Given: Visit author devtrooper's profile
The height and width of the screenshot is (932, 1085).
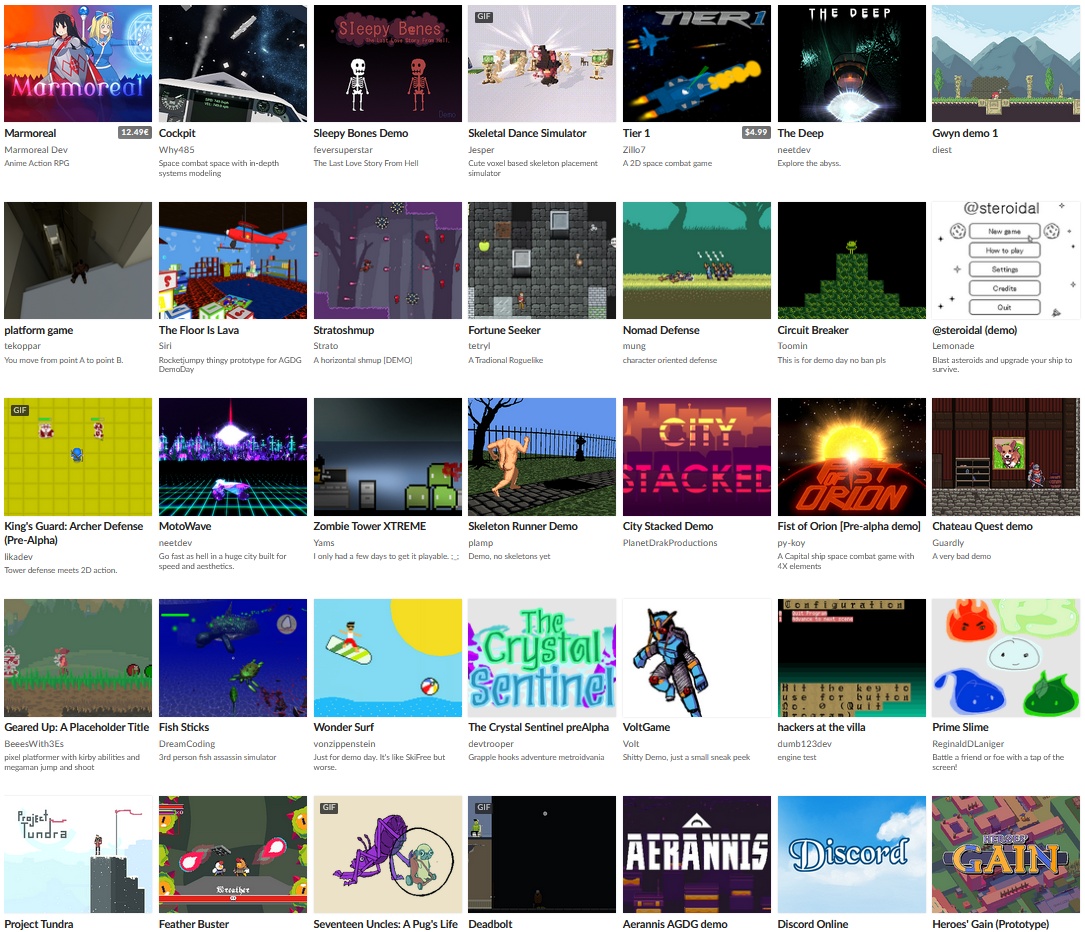Looking at the screenshot, I should (x=491, y=744).
